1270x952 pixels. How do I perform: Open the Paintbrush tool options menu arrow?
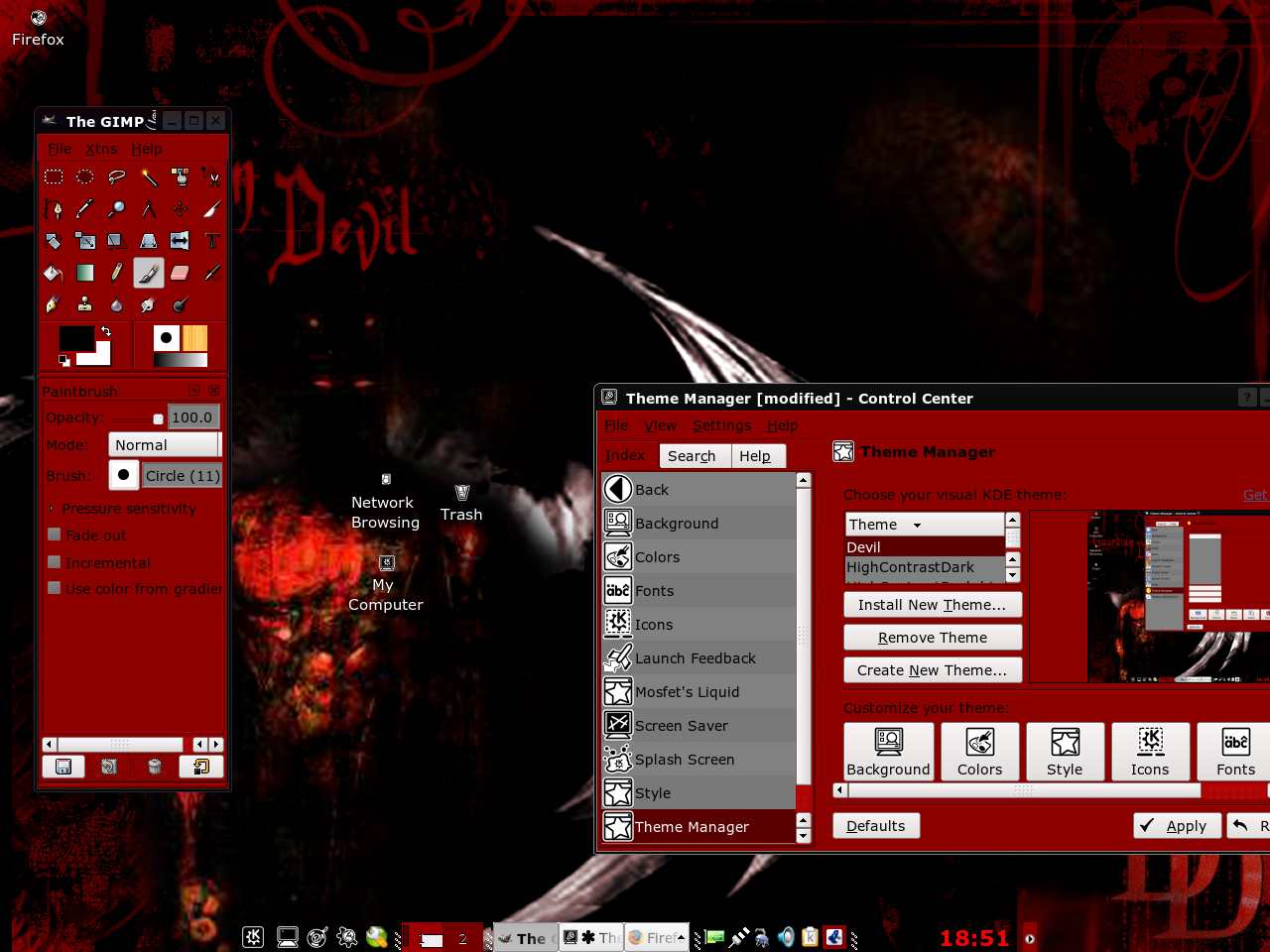[x=194, y=391]
